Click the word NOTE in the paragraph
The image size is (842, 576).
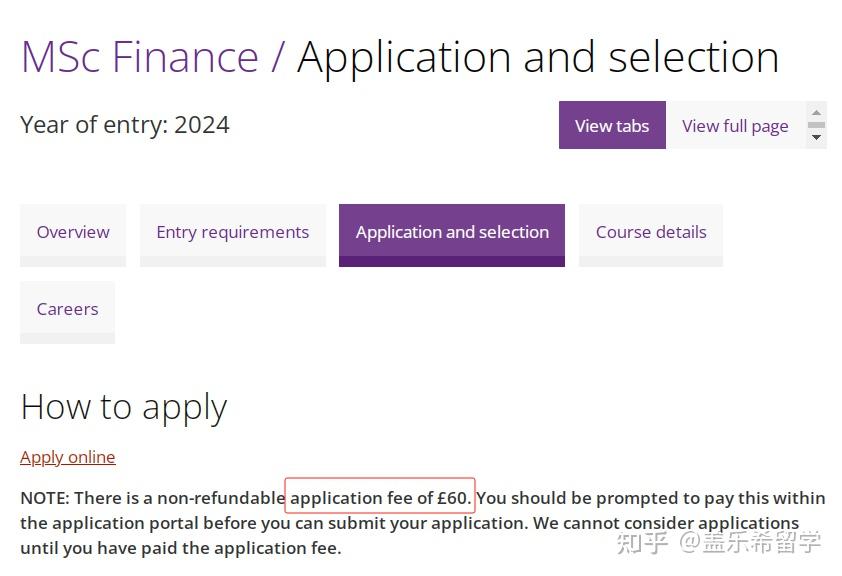(x=44, y=497)
